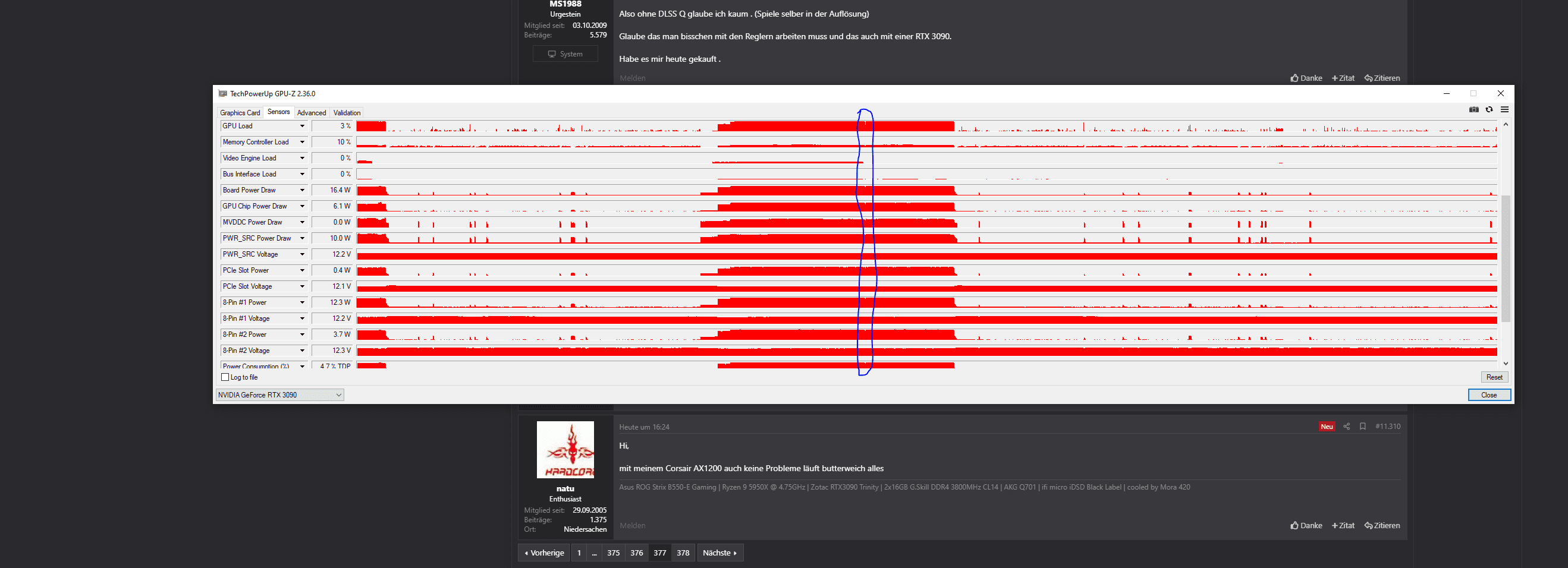Open MS1988's user profile name link

(x=565, y=4)
